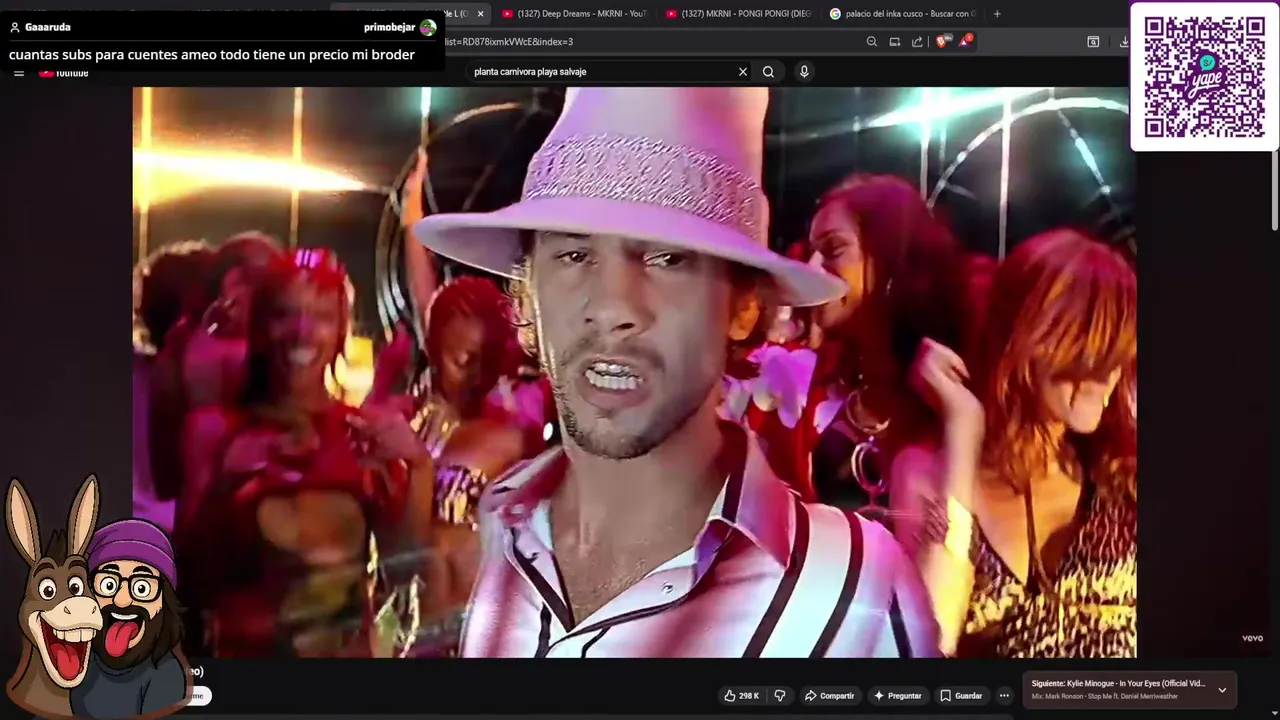Click the video player to pause
Screen dimensions: 1280x720
point(634,372)
